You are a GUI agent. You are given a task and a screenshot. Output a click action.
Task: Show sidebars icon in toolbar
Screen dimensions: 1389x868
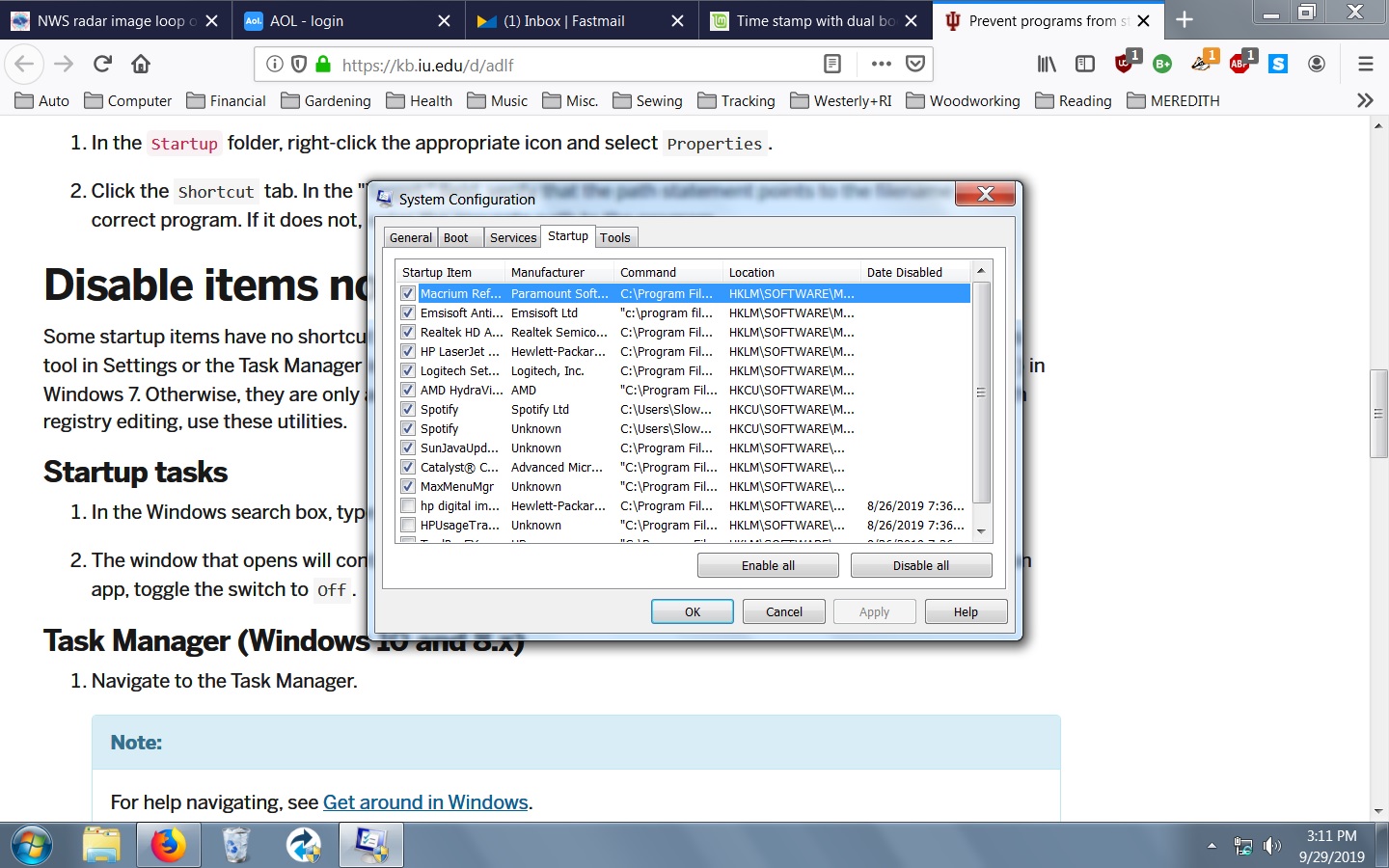click(1085, 65)
